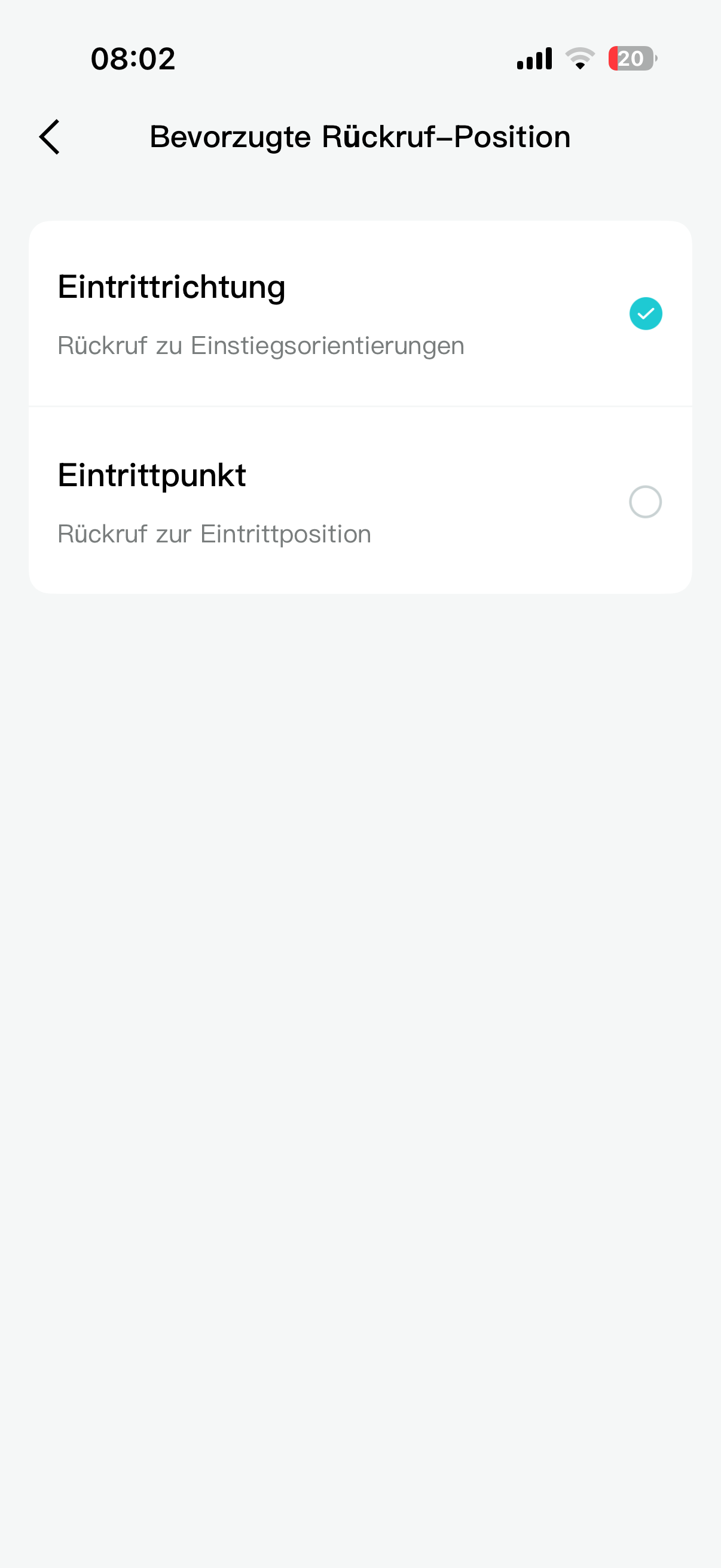Tap the word 'Bevorzugte' in the header
This screenshot has height=1568, width=721.
(231, 138)
